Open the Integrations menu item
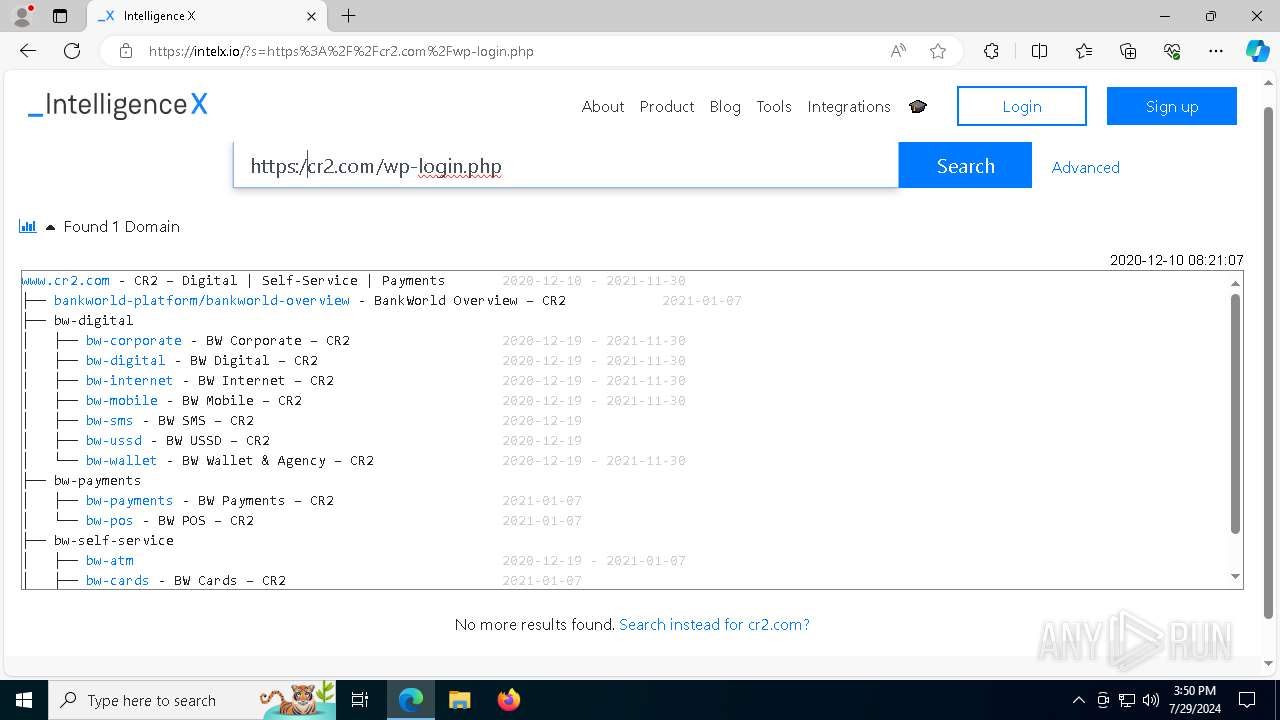Screen dimensions: 1280x720 point(849,107)
